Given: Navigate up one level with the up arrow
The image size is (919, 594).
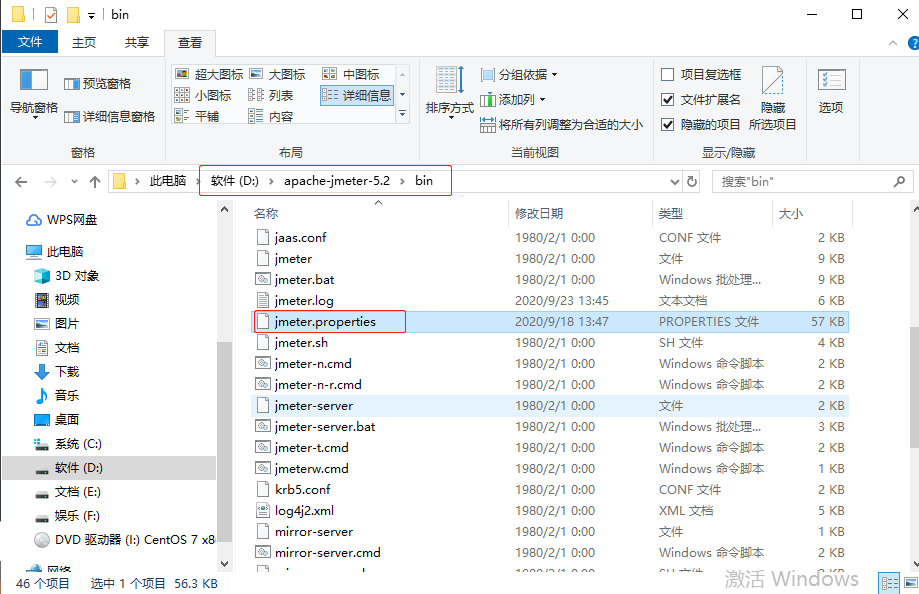Looking at the screenshot, I should coord(94,181).
